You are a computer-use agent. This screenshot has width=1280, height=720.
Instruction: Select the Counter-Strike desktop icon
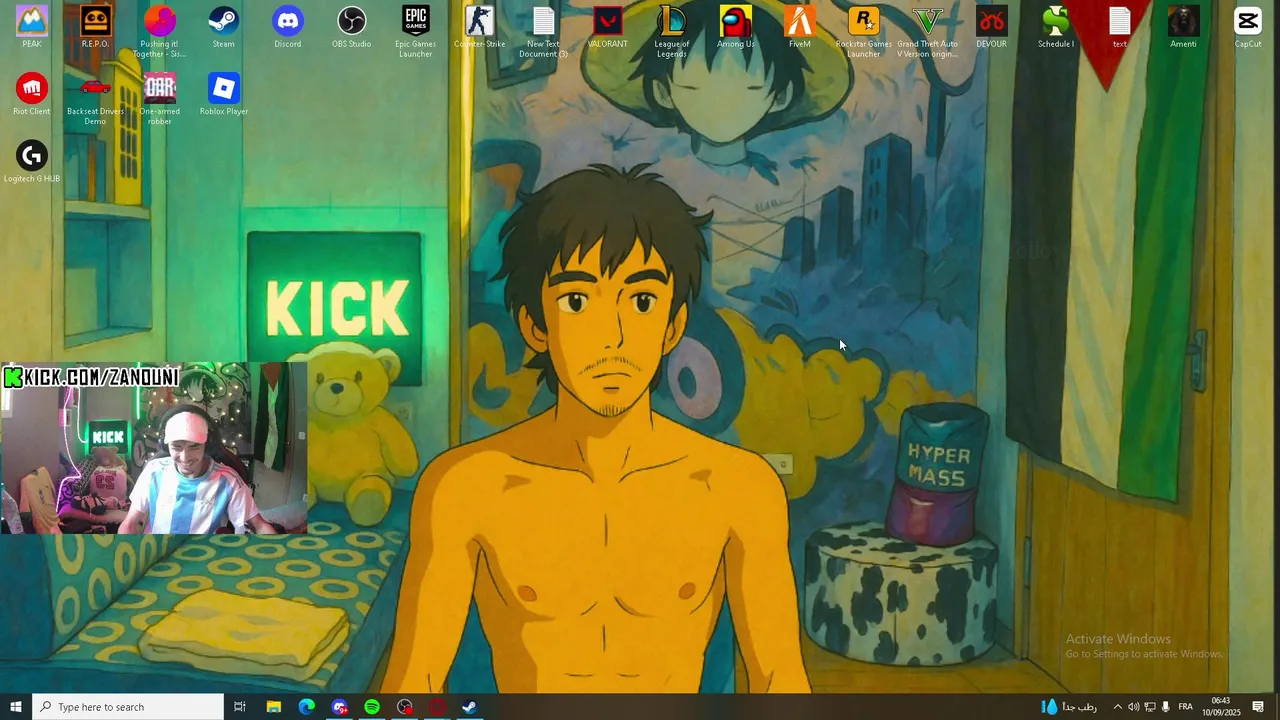479,27
